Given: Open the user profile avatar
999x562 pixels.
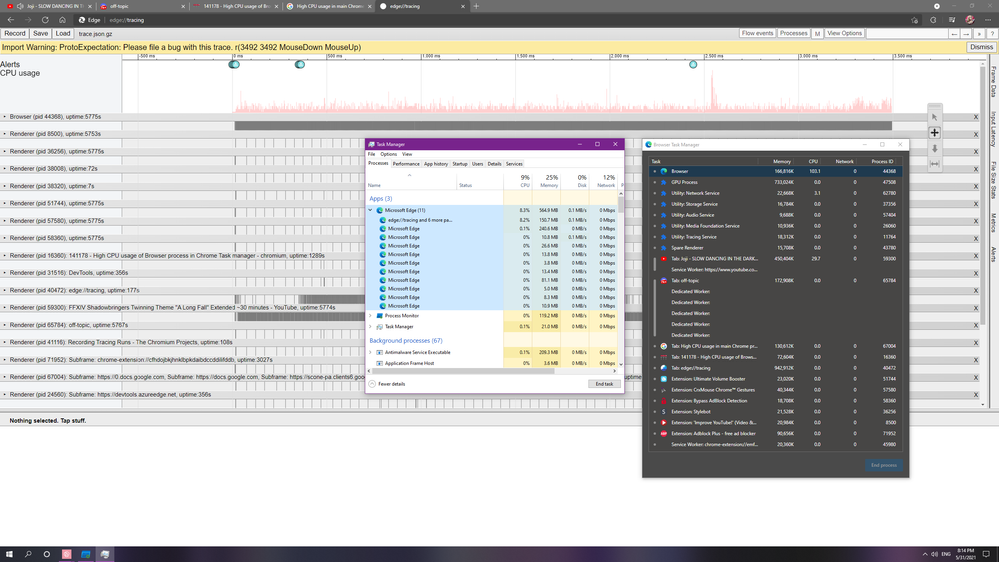Looking at the screenshot, I should (x=970, y=20).
